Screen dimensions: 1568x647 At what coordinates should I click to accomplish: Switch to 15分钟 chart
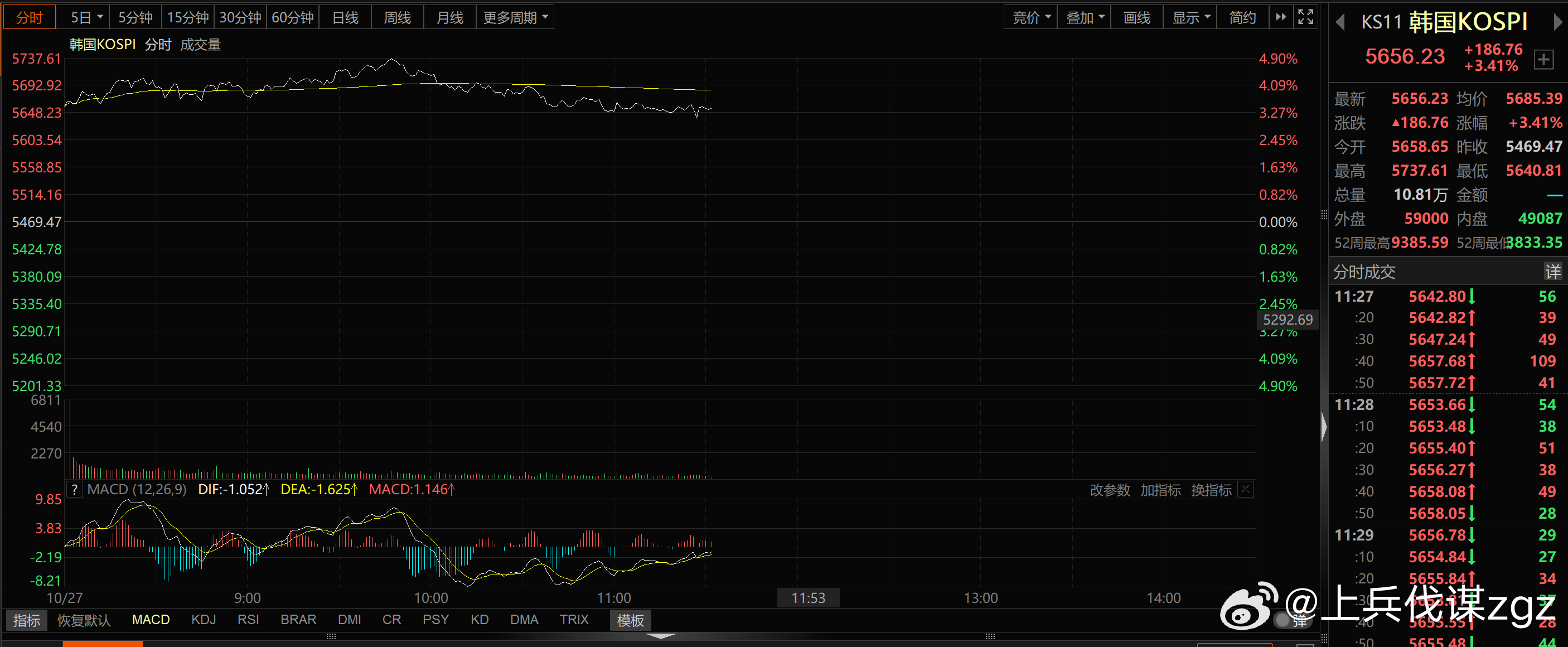(x=187, y=17)
